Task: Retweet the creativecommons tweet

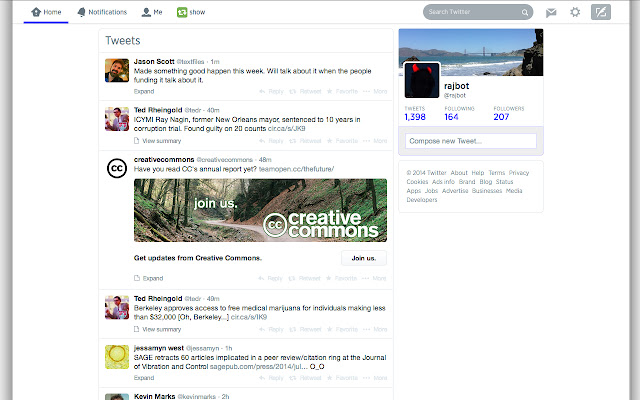Action: [304, 278]
